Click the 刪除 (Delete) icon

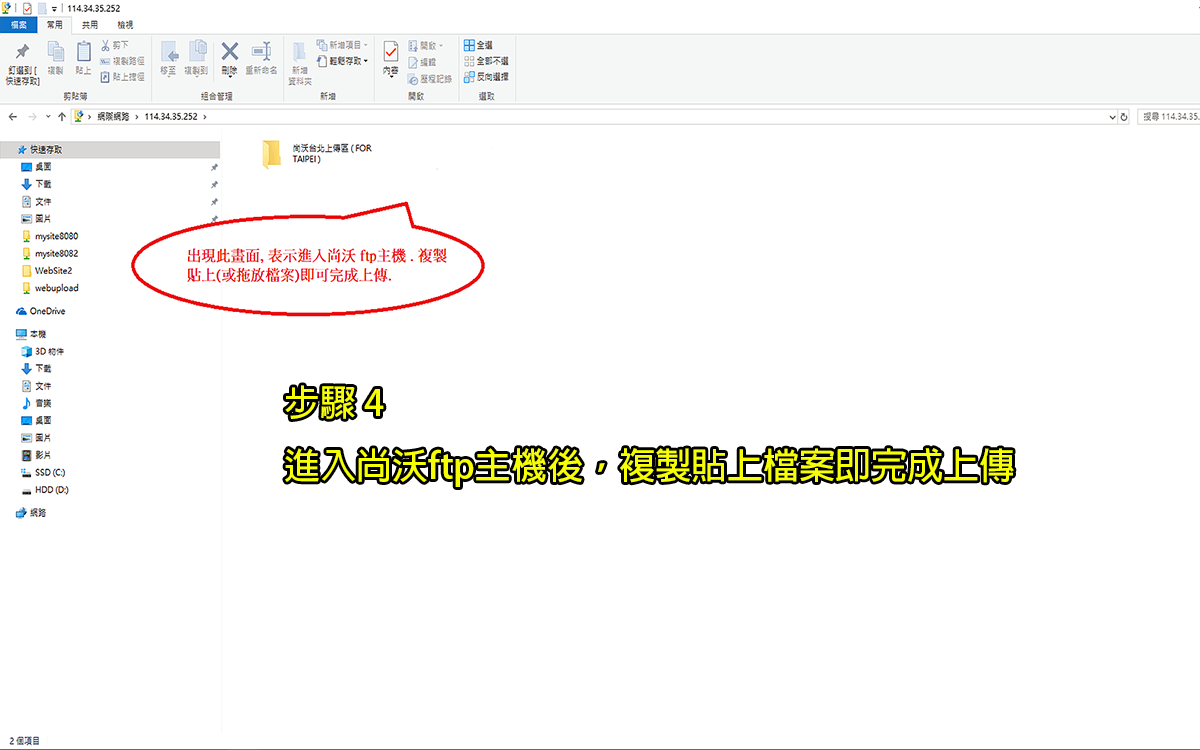229,52
